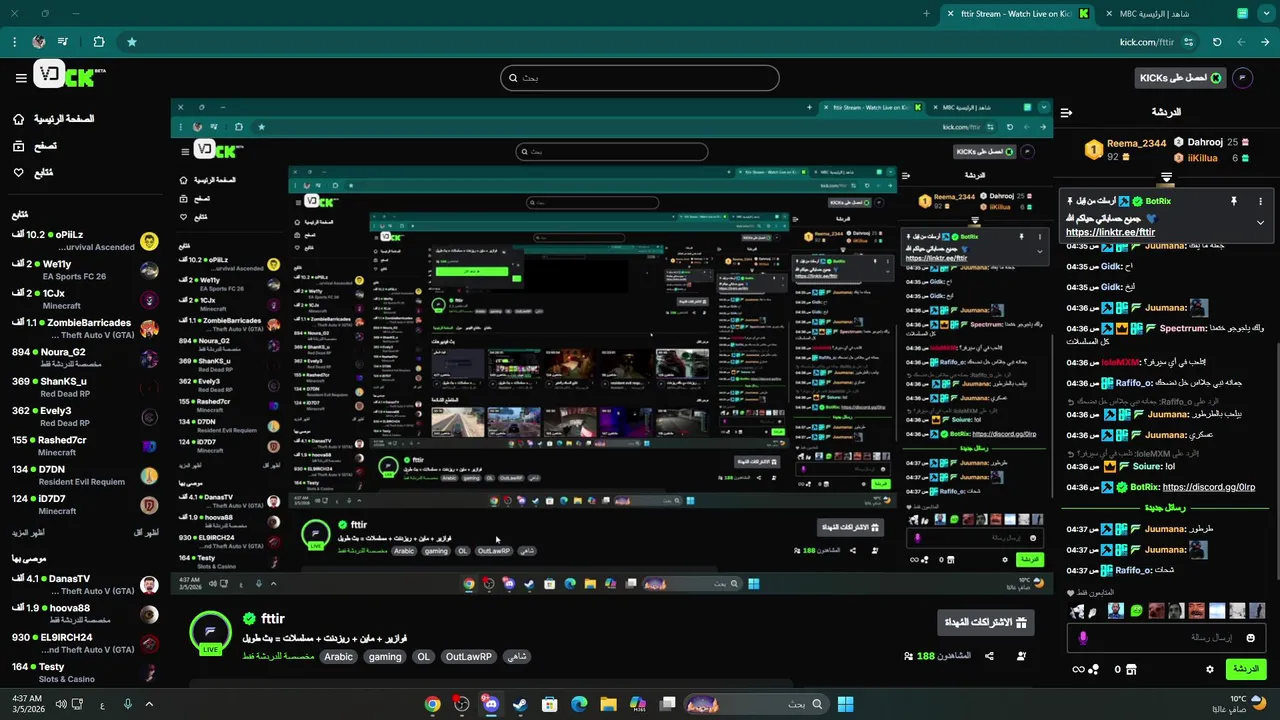Open site settings icon in address bar
This screenshot has width=1280, height=720.
[1188, 42]
